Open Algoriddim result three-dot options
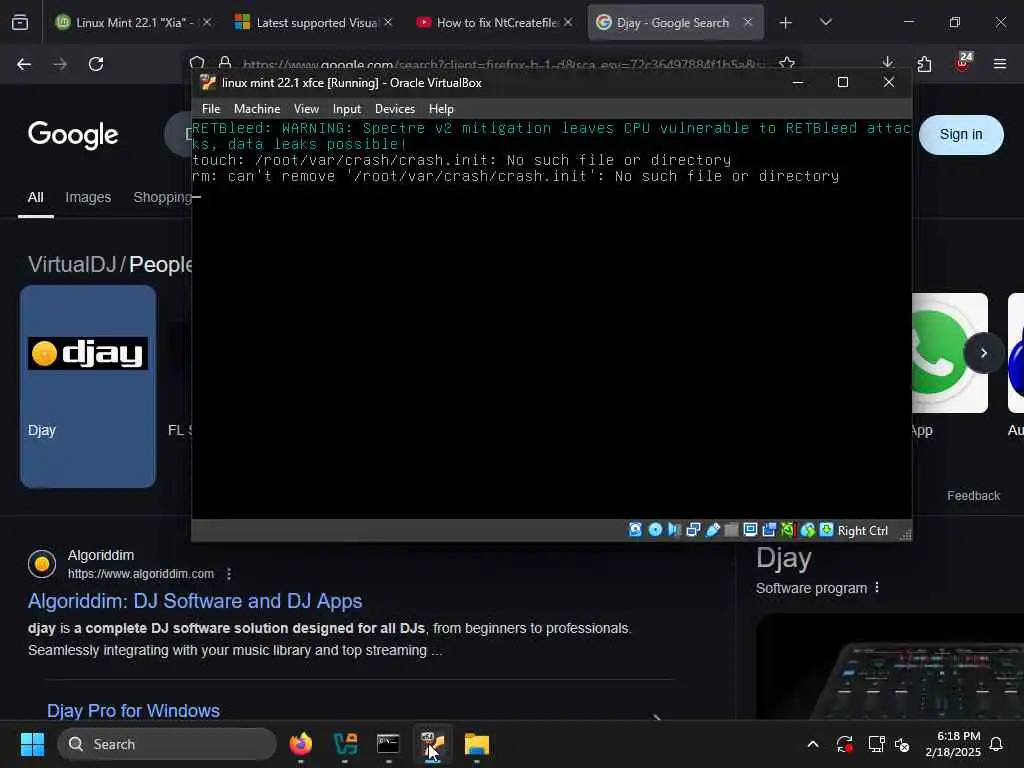 point(229,574)
